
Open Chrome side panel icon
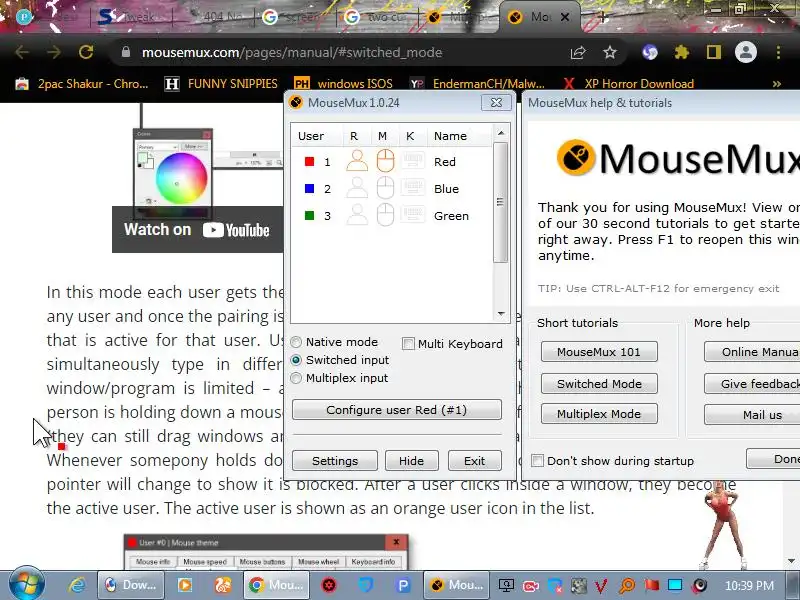point(714,52)
